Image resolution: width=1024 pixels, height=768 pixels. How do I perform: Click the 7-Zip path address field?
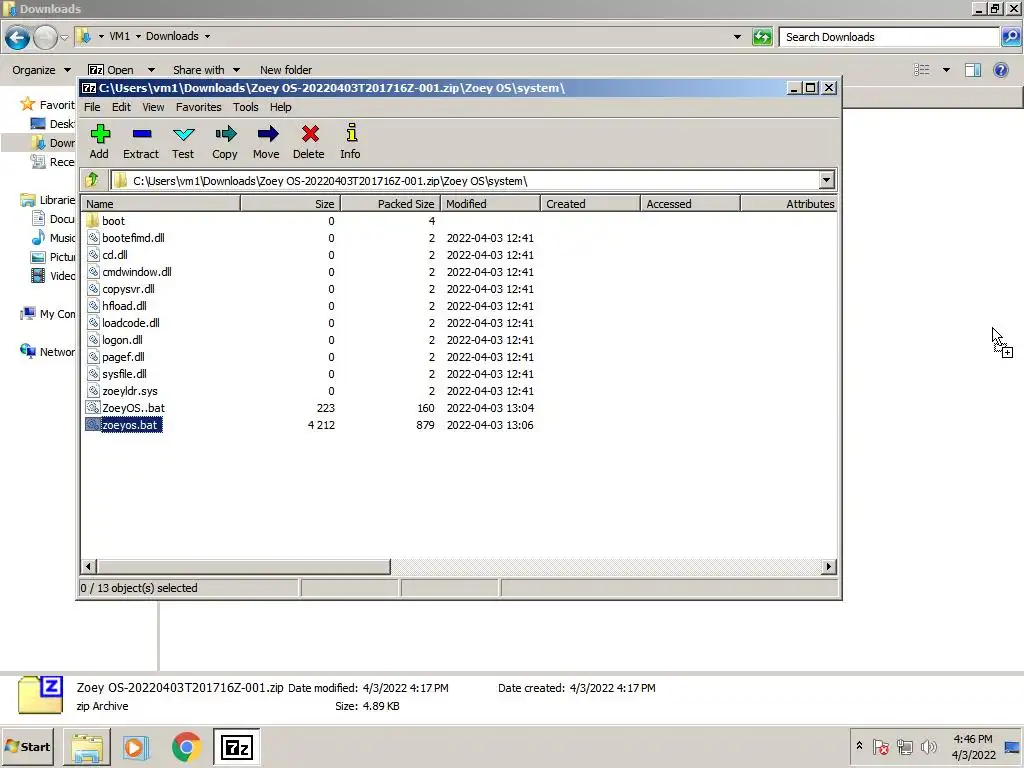(464, 181)
